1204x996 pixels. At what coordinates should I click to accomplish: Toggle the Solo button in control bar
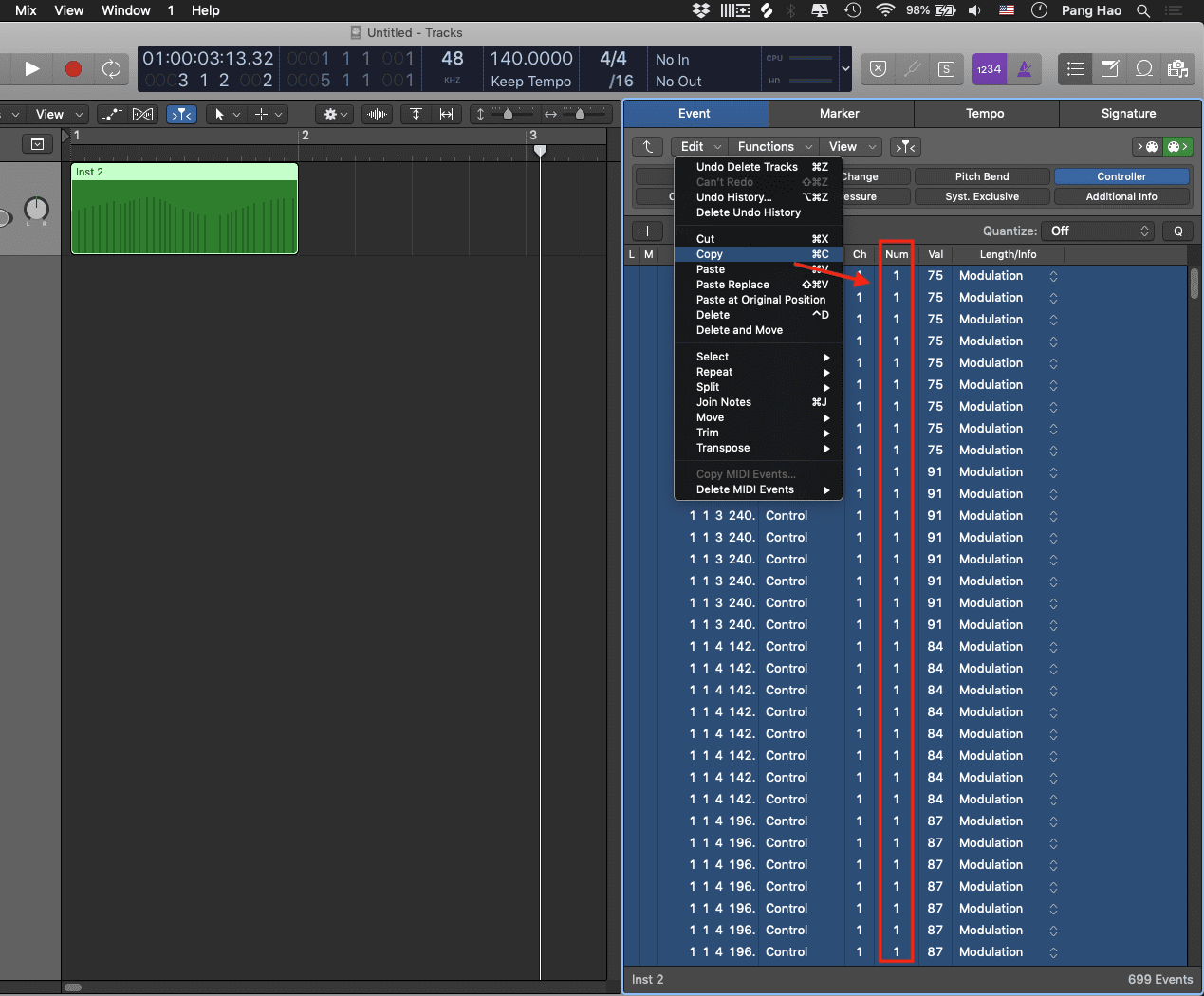click(946, 69)
